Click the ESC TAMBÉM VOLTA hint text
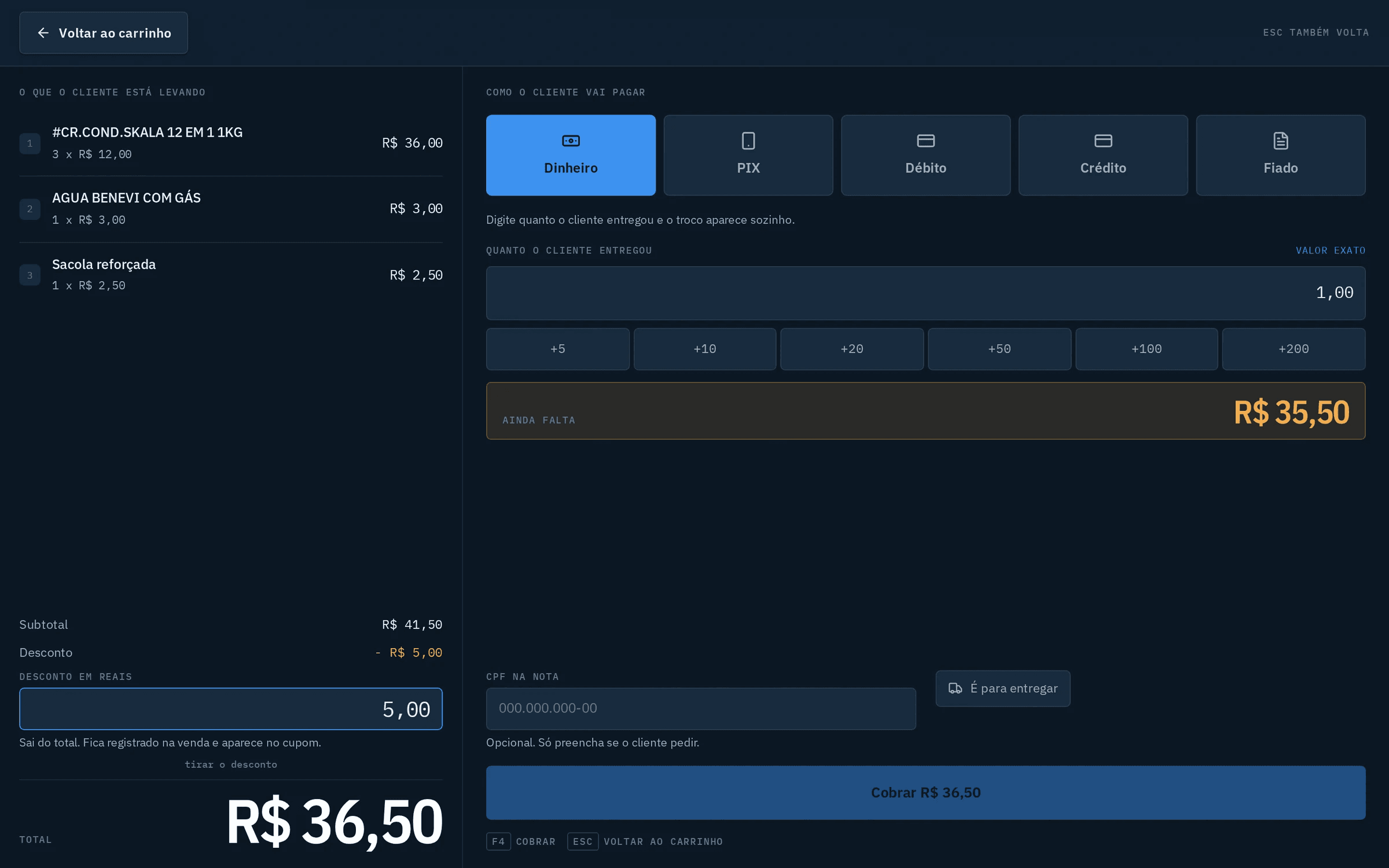The width and height of the screenshot is (1389, 868). (x=1315, y=32)
